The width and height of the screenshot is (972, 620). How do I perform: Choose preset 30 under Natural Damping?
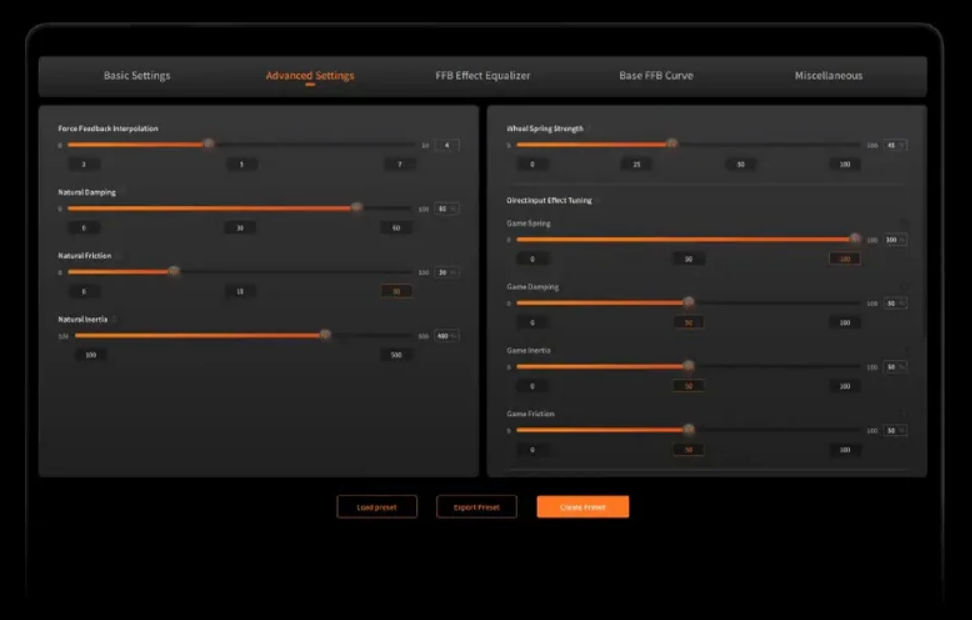(240, 228)
